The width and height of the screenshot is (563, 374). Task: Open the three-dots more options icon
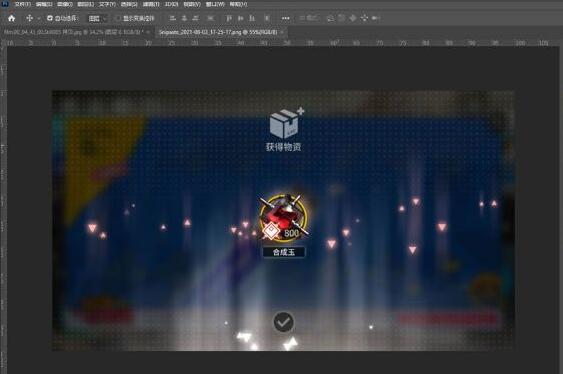(x=285, y=18)
